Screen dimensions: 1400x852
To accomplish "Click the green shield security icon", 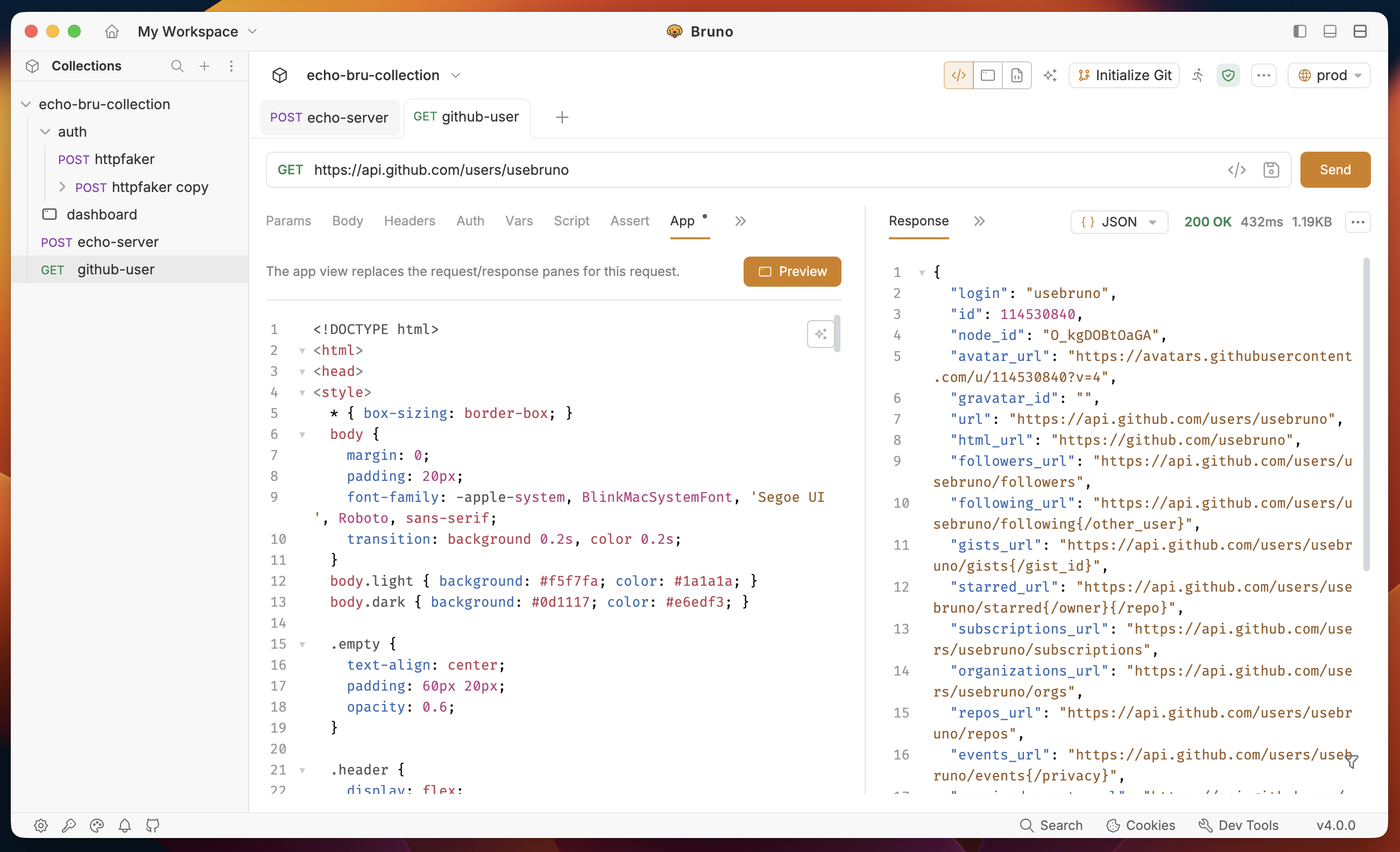I will [1228, 75].
